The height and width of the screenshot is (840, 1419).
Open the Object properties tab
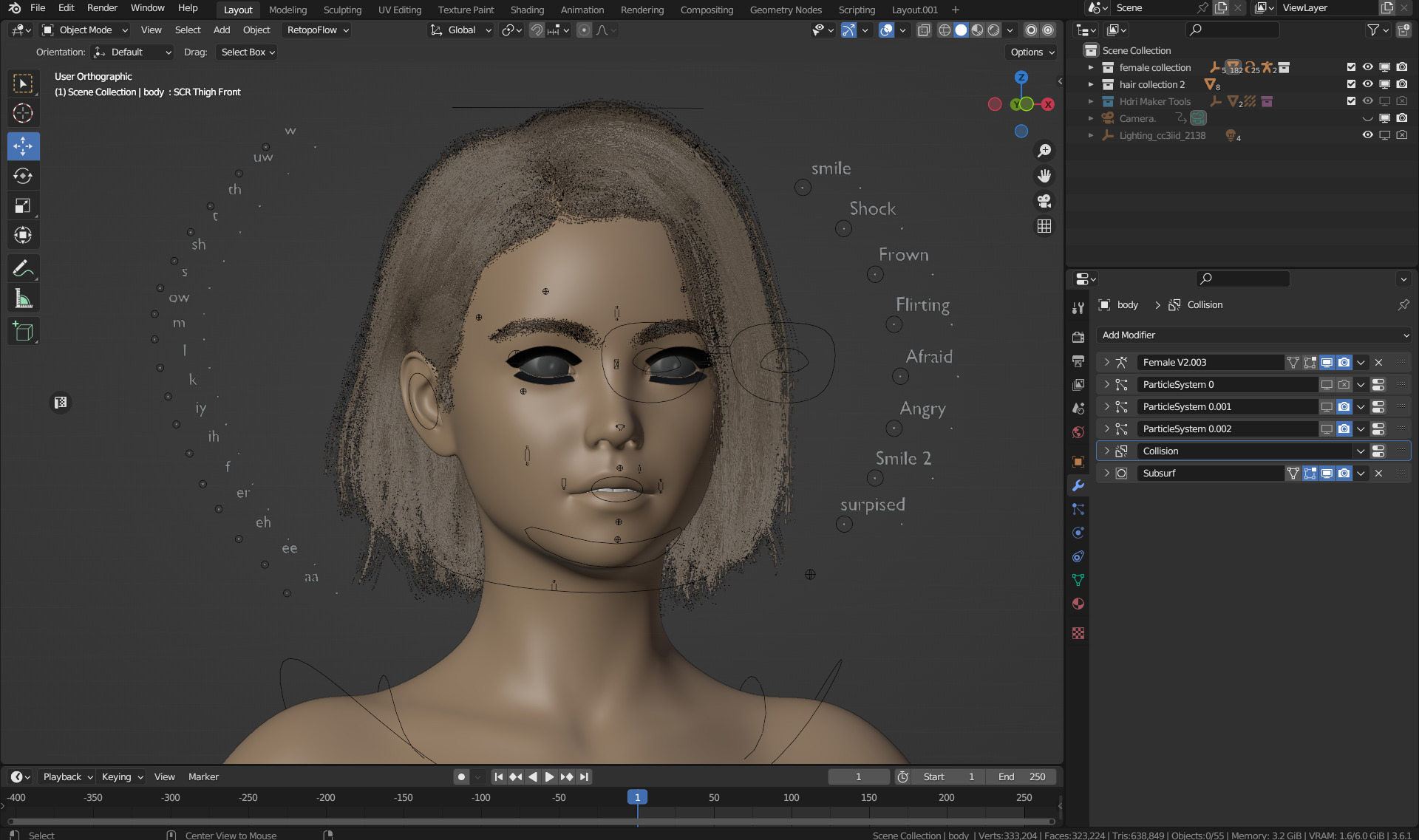[x=1078, y=462]
